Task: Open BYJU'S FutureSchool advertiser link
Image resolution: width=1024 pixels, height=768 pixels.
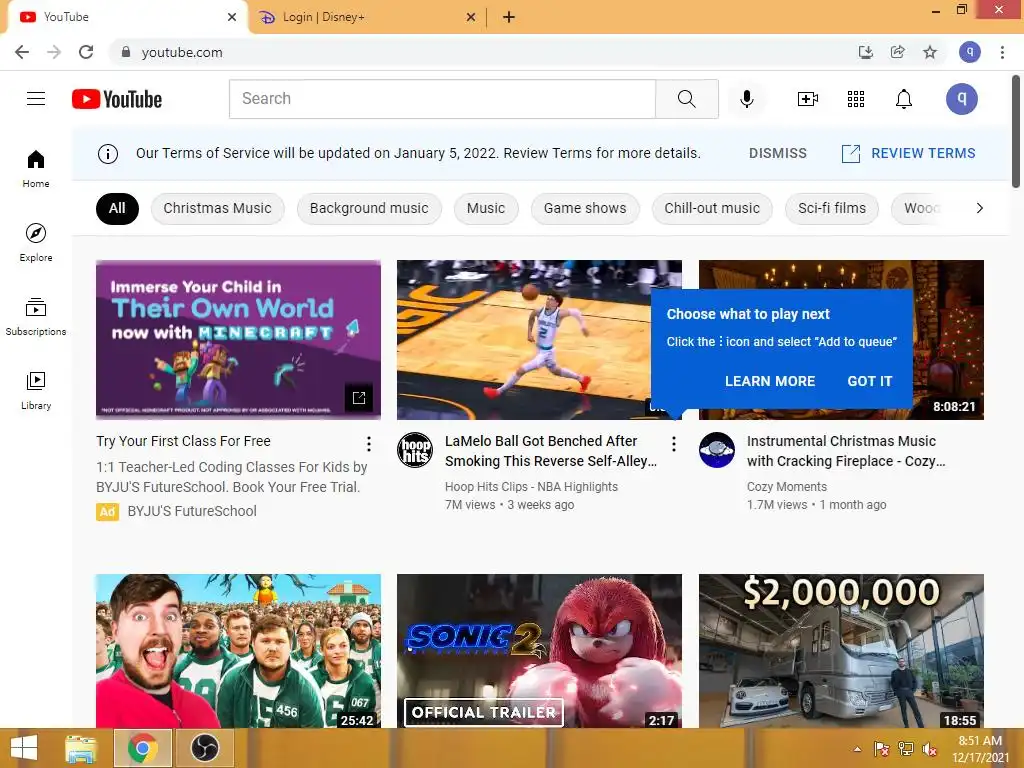Action: (x=192, y=511)
